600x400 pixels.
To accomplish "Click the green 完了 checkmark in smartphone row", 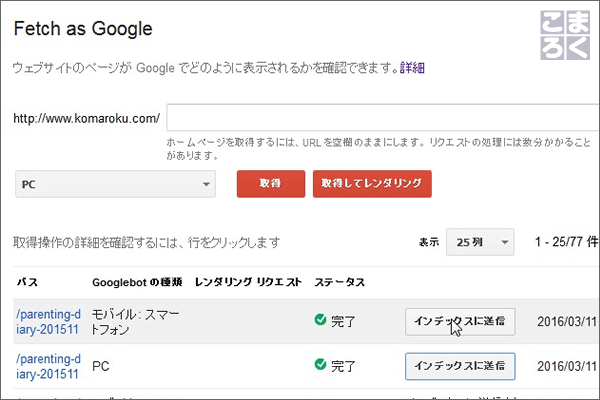I will coord(320,320).
